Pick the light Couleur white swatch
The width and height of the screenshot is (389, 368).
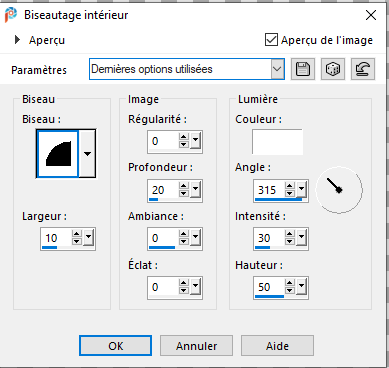tap(277, 142)
